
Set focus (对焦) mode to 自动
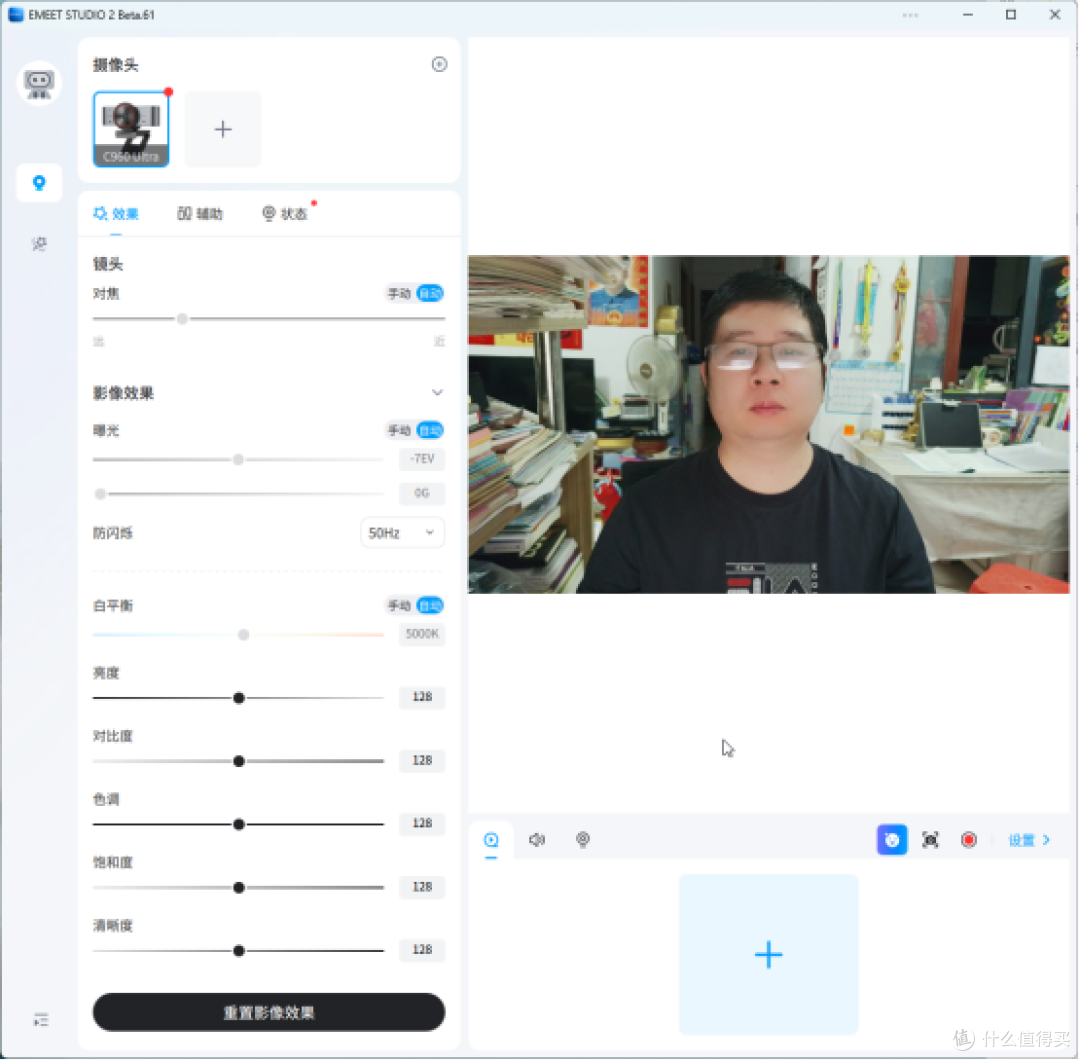click(x=430, y=294)
